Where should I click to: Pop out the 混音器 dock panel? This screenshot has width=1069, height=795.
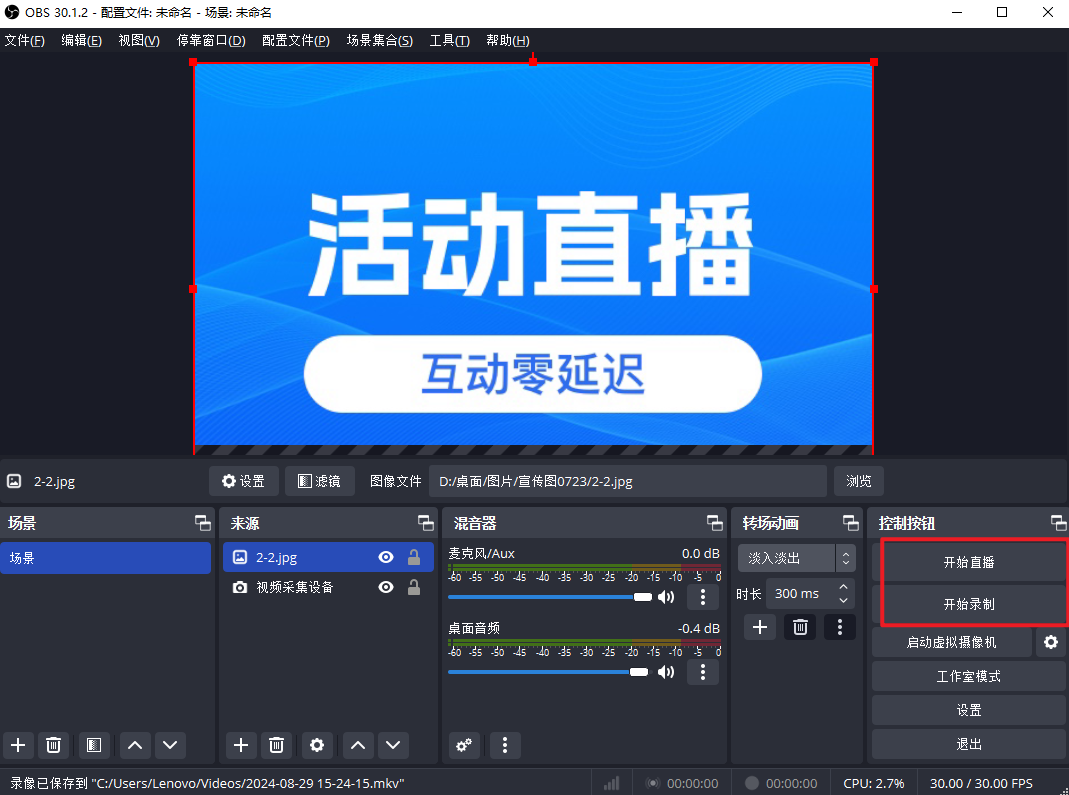(x=714, y=523)
